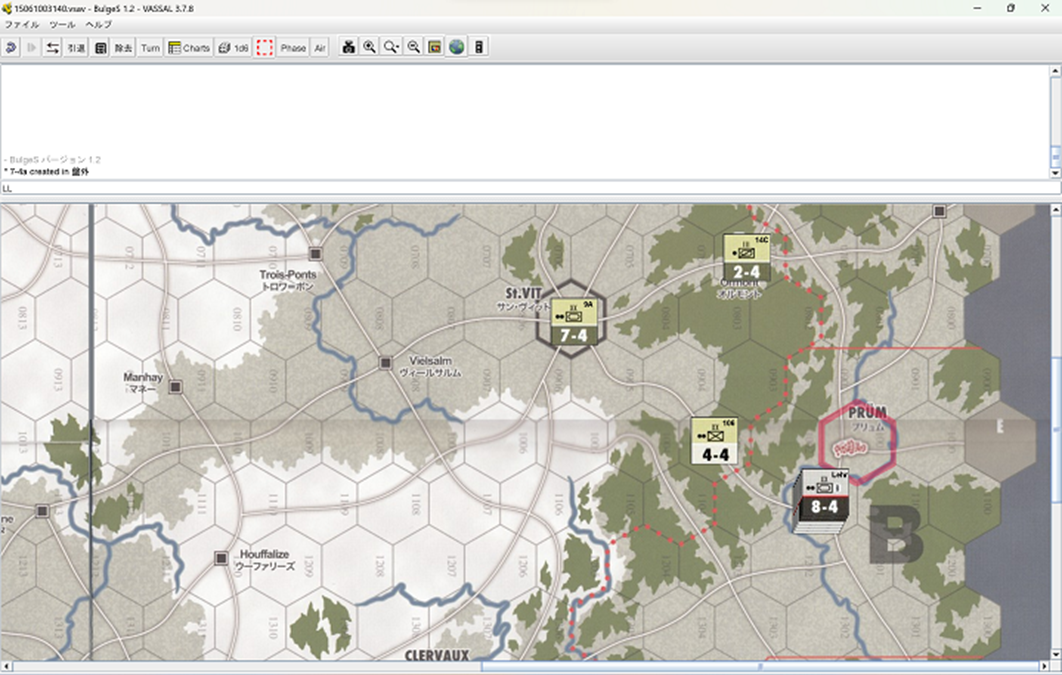Click the CLERVAUX map label
1062x675 pixels.
437,655
